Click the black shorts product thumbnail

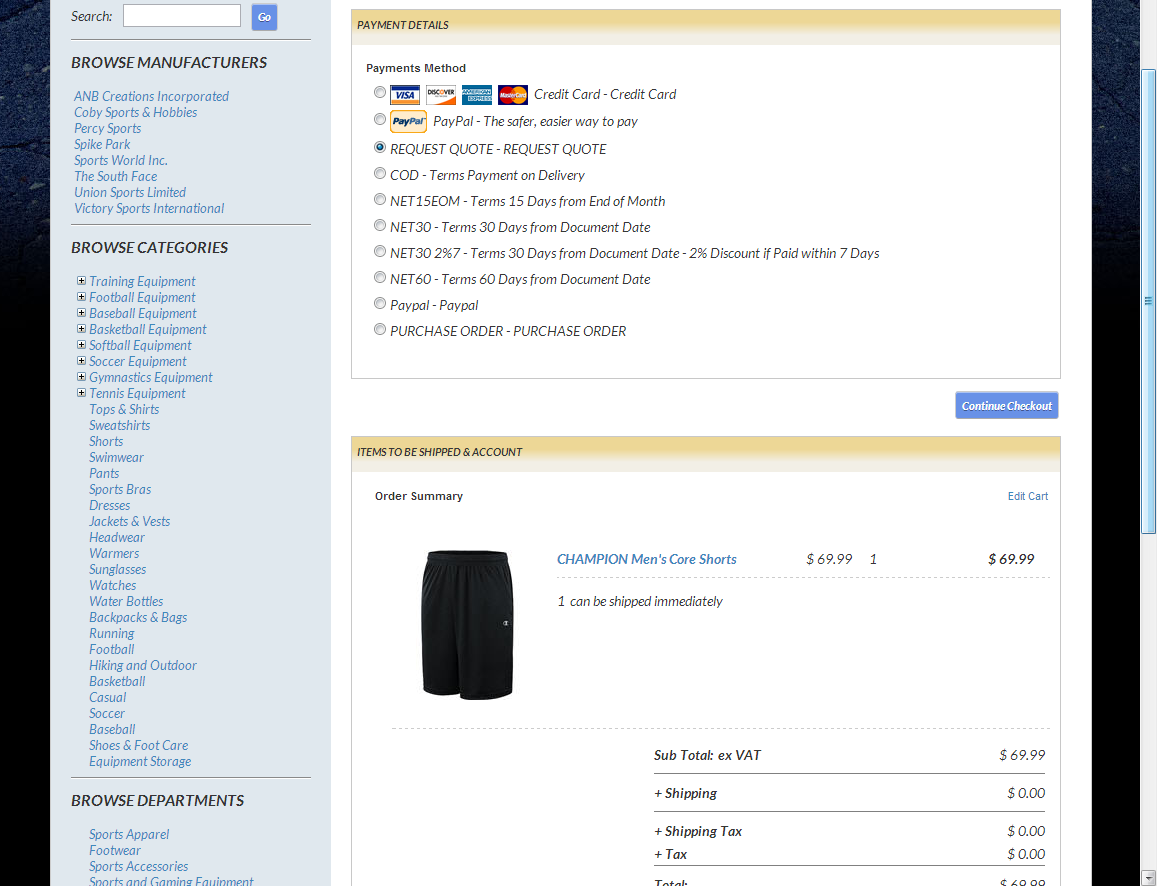pos(467,624)
